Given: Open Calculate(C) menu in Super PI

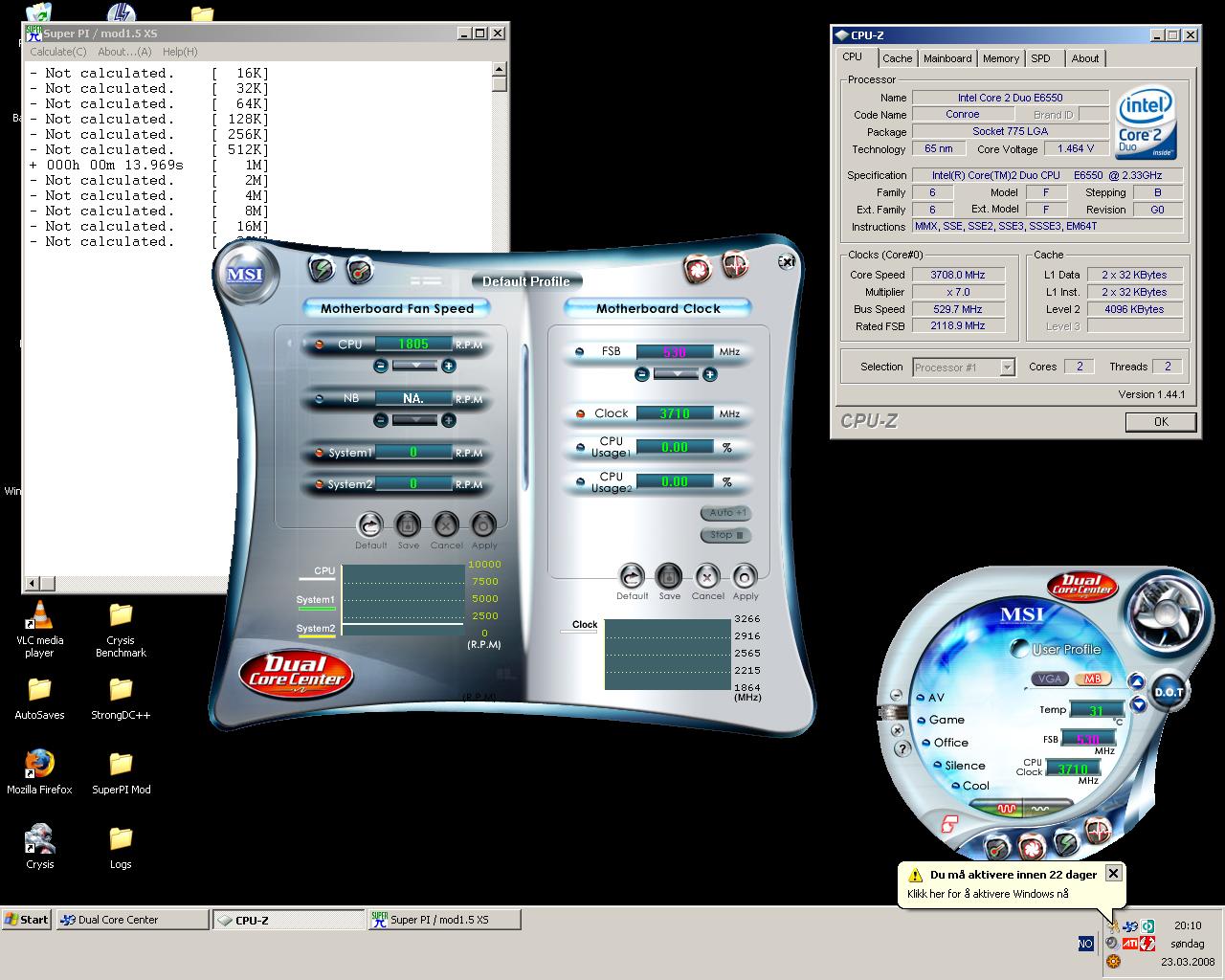Looking at the screenshot, I should (58, 52).
